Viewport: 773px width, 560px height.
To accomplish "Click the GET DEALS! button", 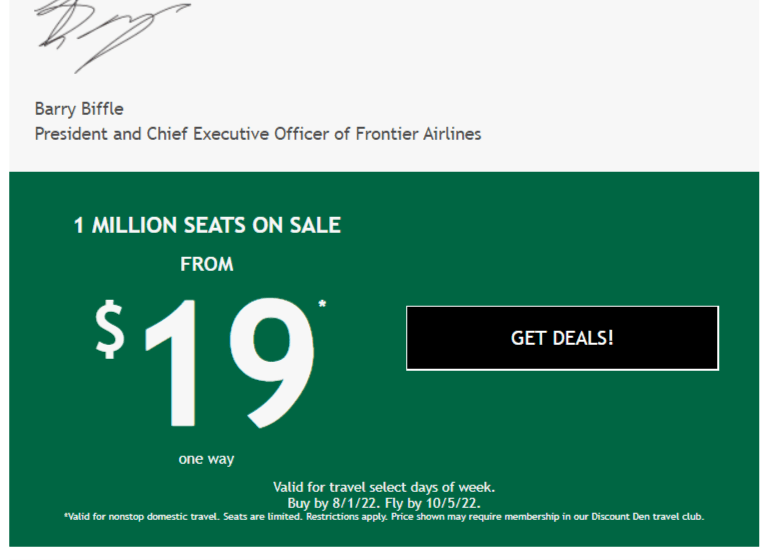I will click(562, 338).
